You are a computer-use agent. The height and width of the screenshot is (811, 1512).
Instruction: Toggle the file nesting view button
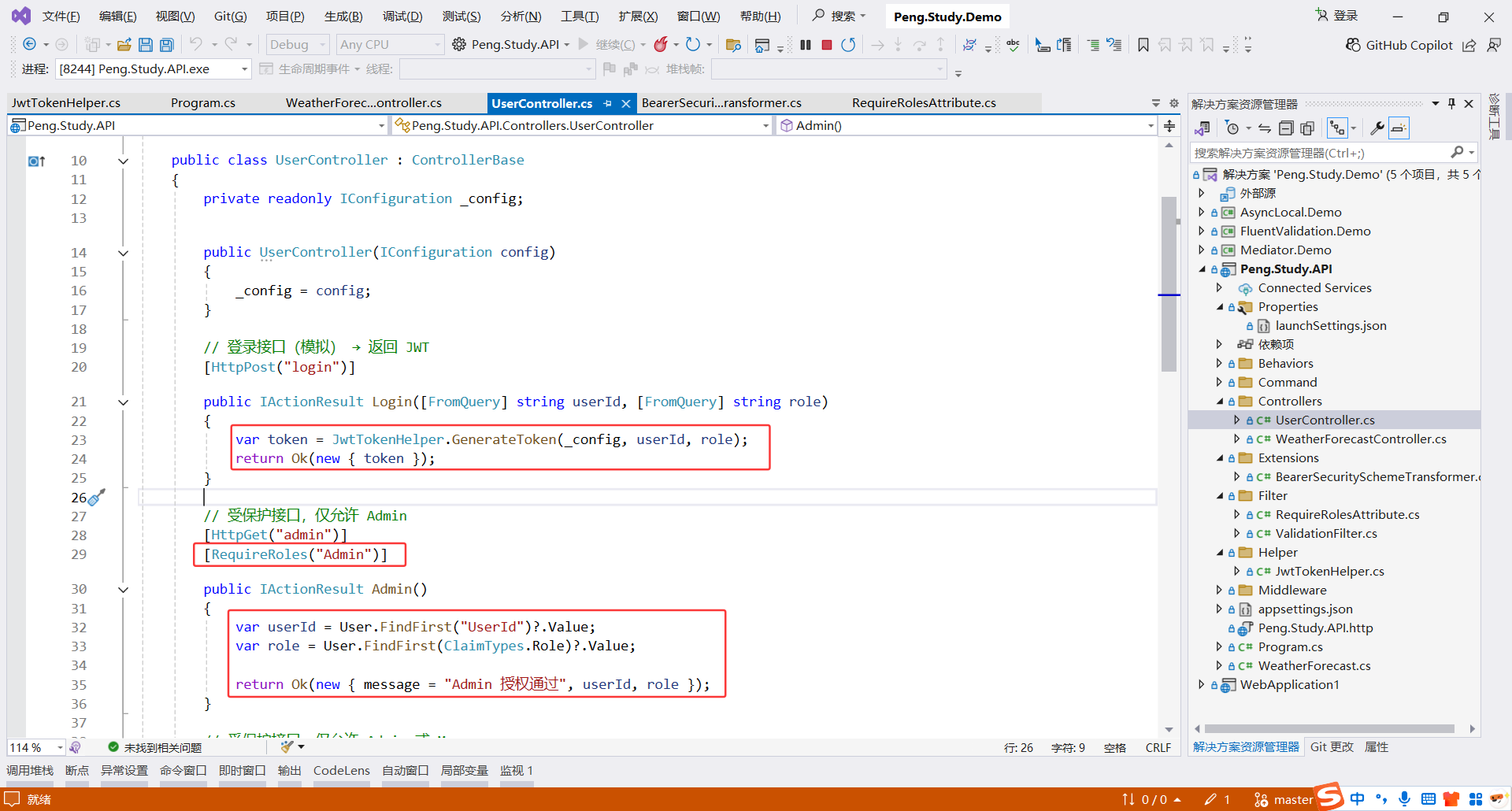coord(1337,128)
